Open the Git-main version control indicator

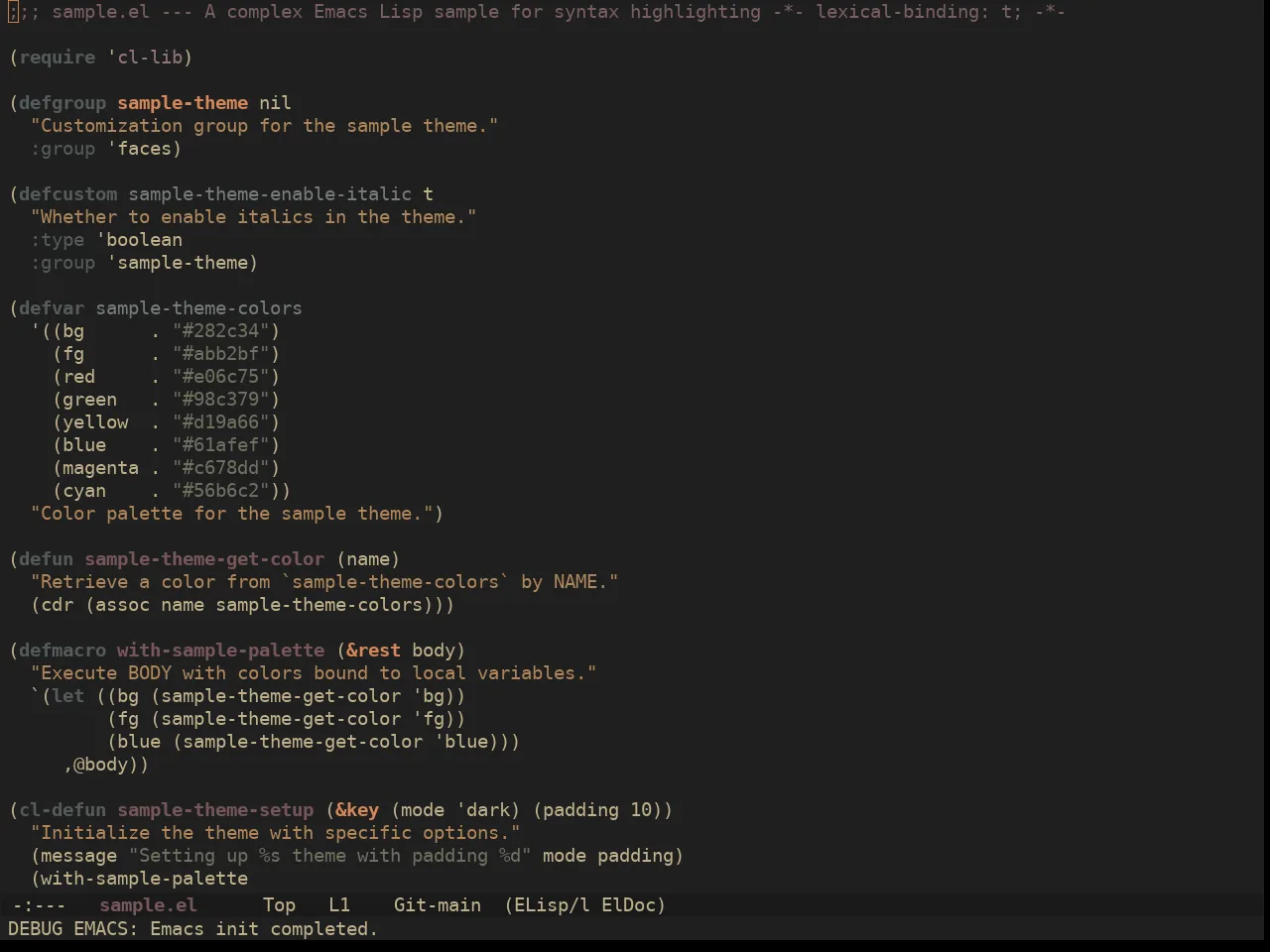point(438,904)
